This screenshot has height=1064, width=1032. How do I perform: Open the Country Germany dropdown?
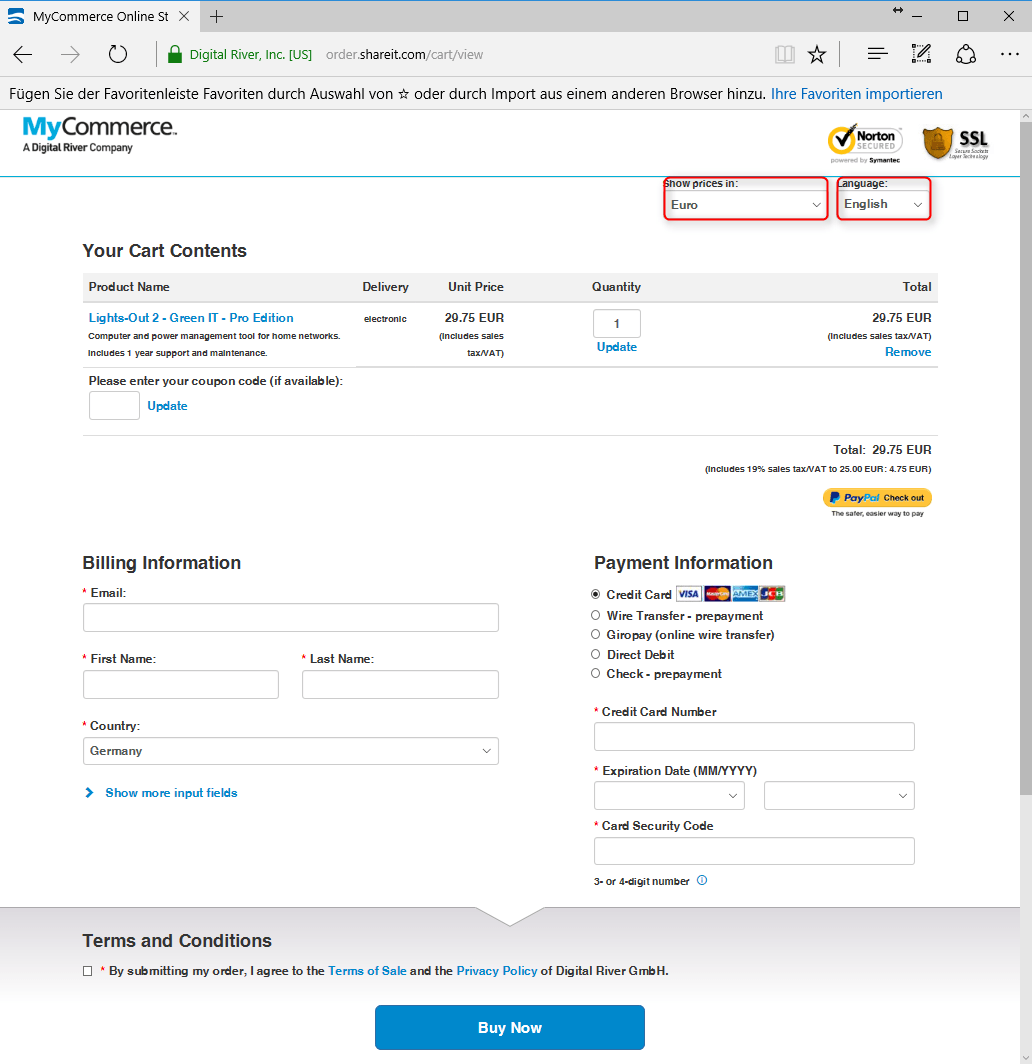tap(291, 751)
